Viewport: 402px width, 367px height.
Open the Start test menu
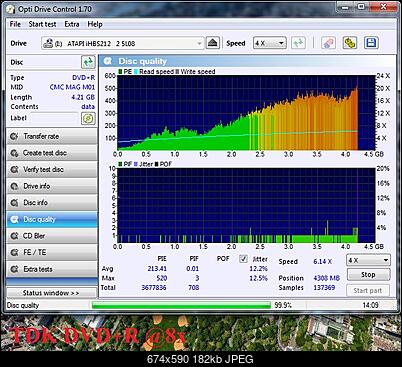coord(42,24)
